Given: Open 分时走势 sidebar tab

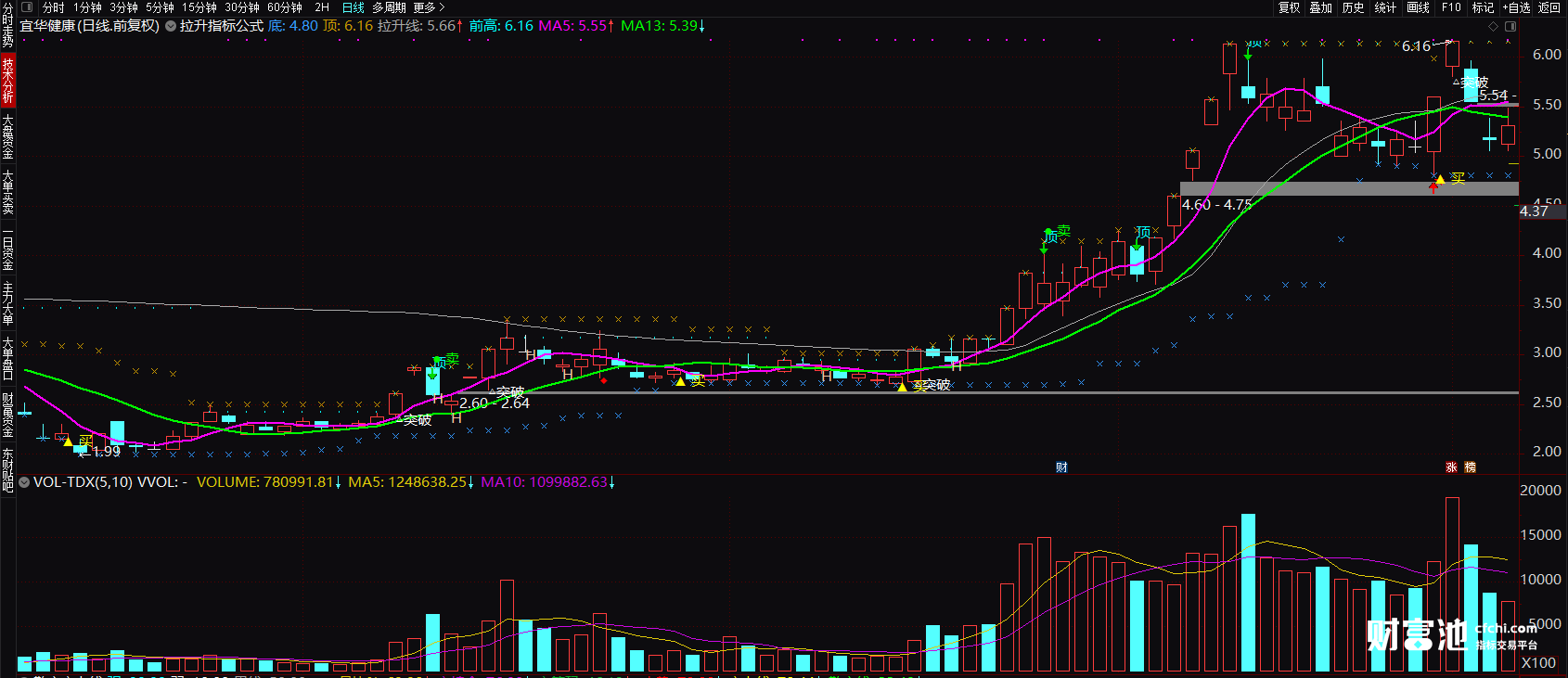Looking at the screenshot, I should coord(7,25).
